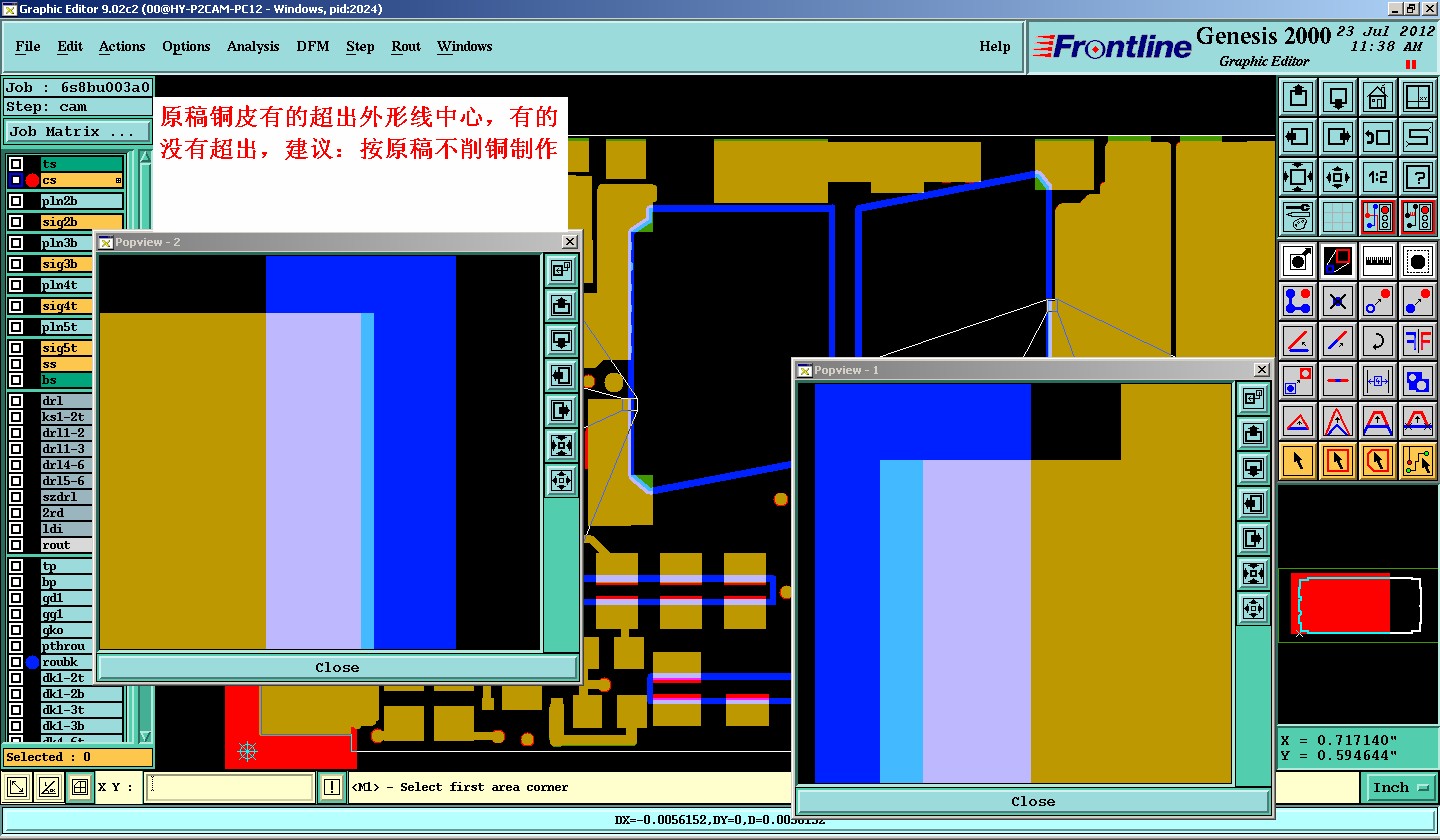Click the plain arrow select pointer icon
This screenshot has width=1440, height=840.
[1298, 461]
